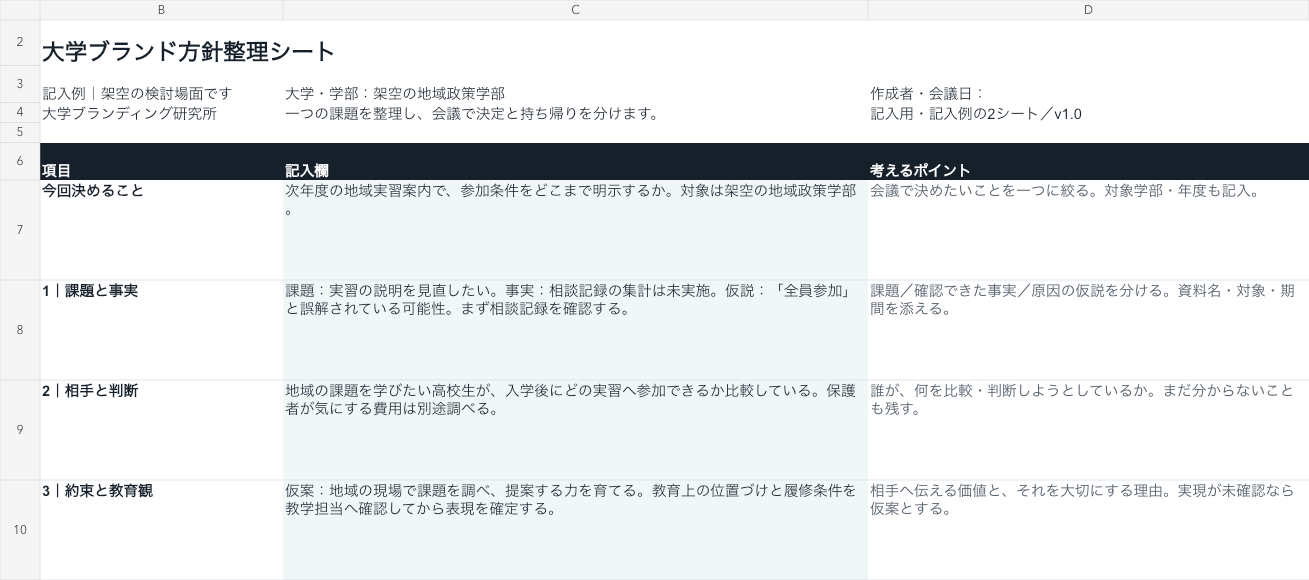Click the title 大学ブランド方針整理シート cell
1309x580 pixels.
[x=189, y=51]
